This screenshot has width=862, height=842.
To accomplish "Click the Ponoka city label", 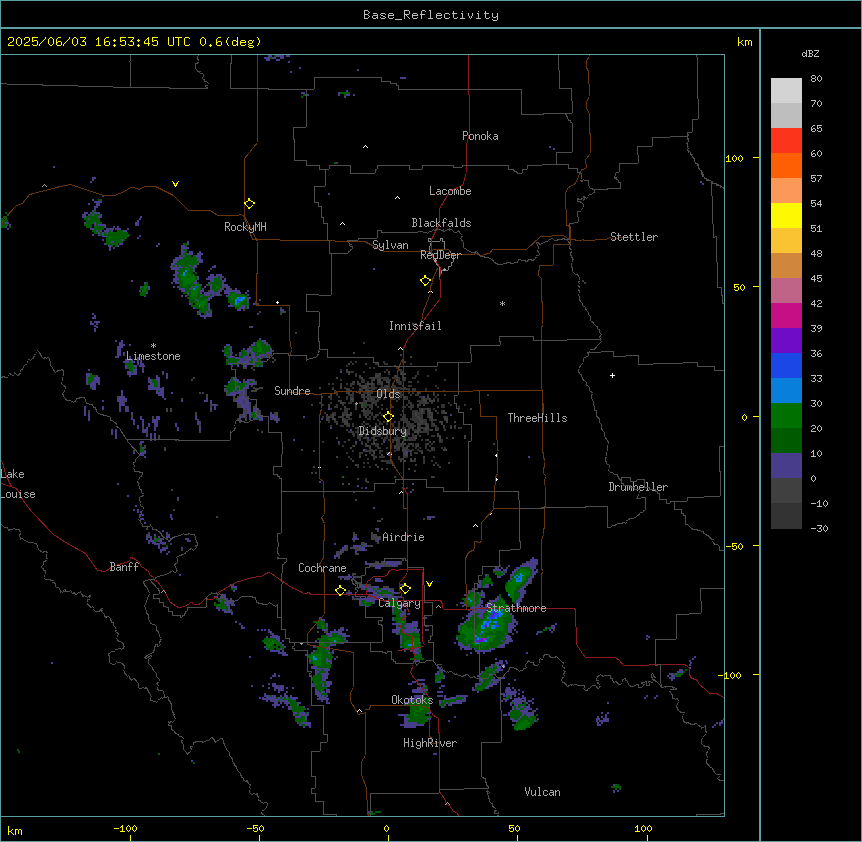I will click(480, 136).
